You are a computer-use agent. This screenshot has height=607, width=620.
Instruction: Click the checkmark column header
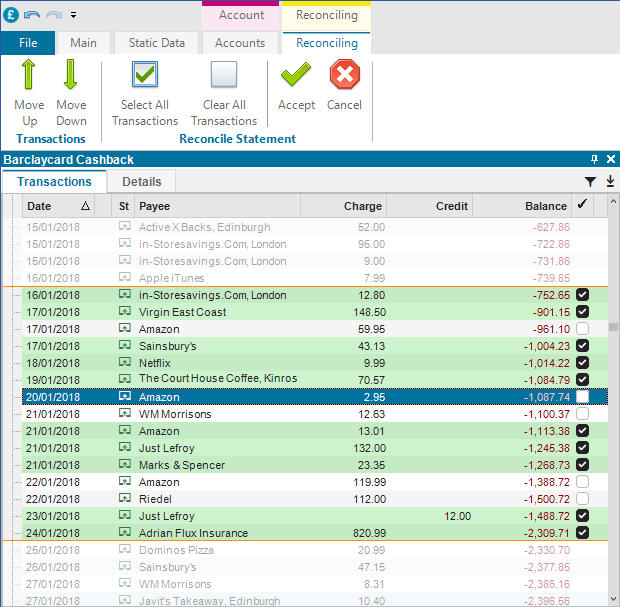(582, 205)
